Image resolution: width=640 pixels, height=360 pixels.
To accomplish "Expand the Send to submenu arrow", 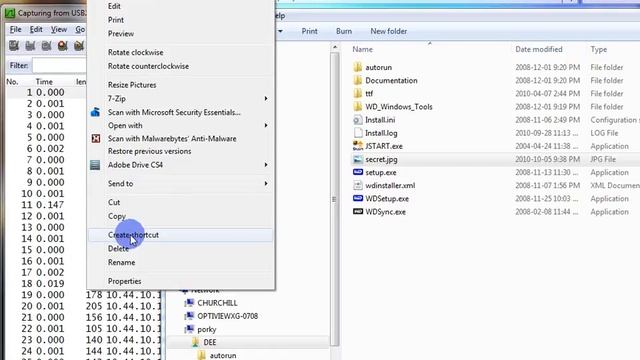I will [266, 184].
